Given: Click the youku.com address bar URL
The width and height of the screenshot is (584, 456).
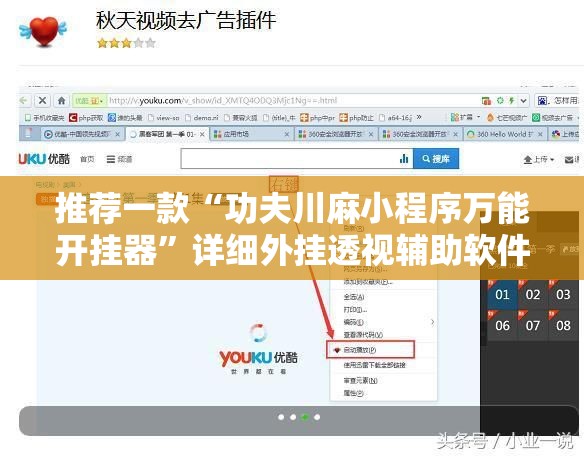Looking at the screenshot, I should [223, 101].
